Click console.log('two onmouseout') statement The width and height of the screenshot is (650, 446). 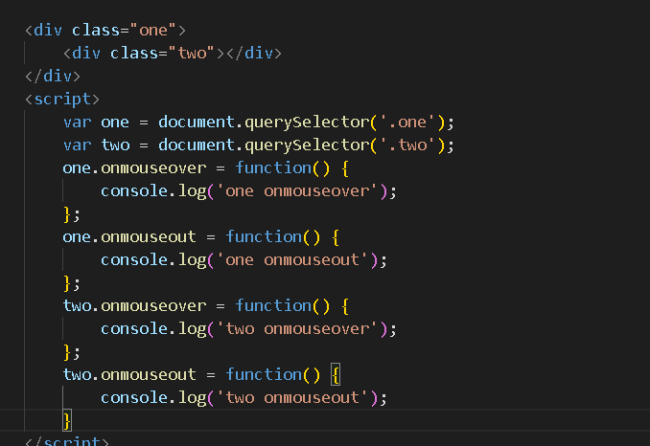(x=244, y=398)
